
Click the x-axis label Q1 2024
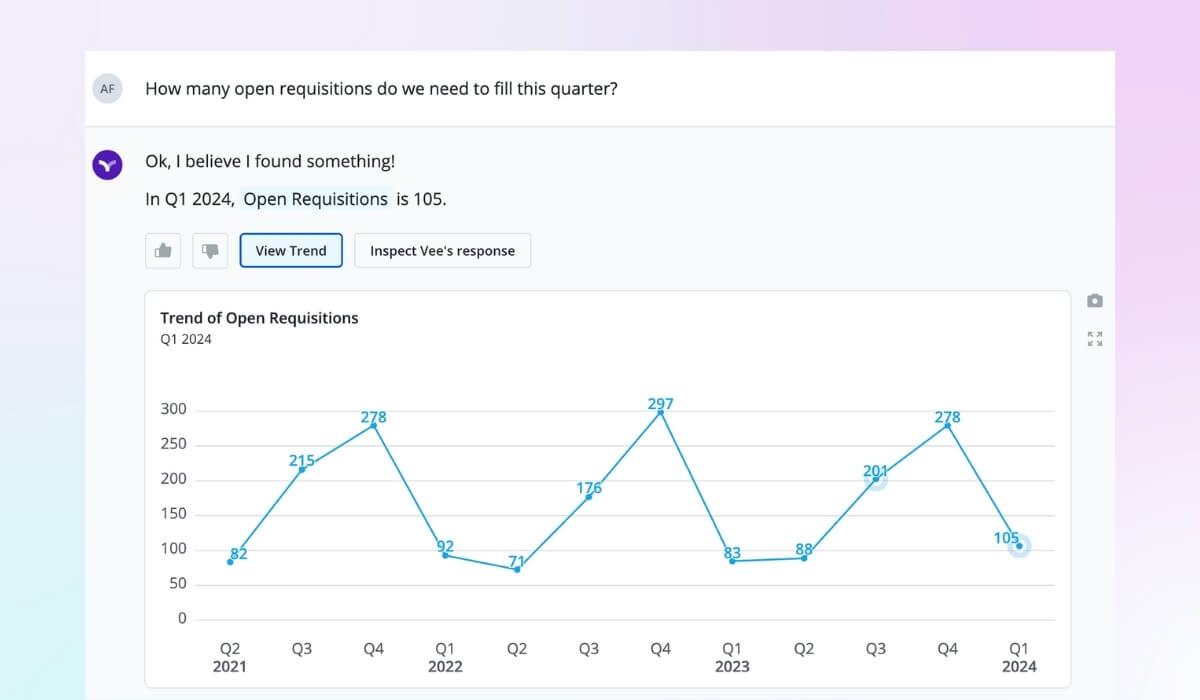1019,657
